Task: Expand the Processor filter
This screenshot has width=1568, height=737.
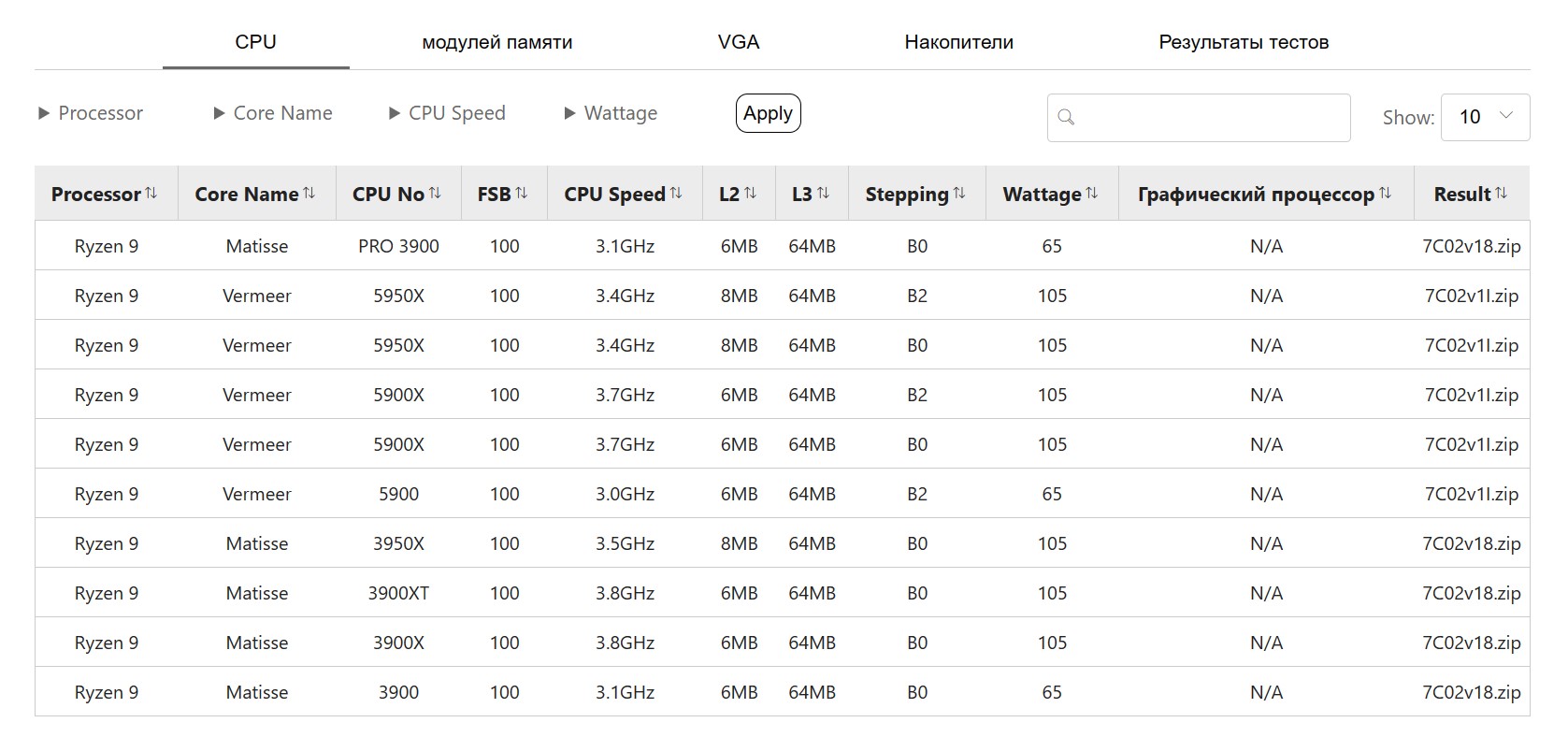Action: coord(91,113)
